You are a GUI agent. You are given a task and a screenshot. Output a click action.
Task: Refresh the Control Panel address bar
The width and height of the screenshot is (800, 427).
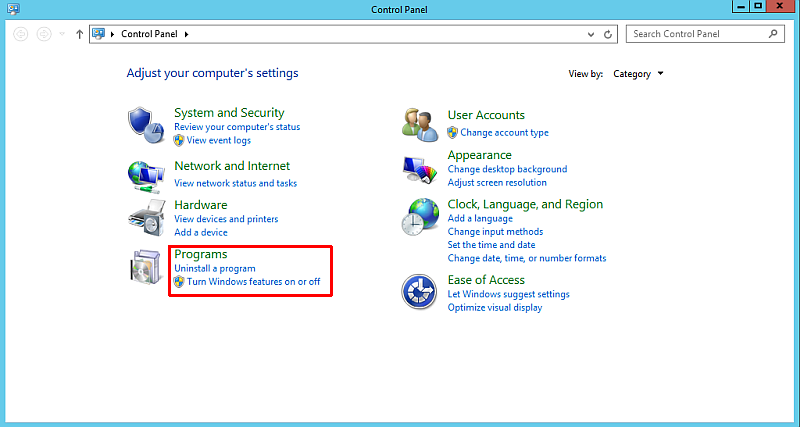[x=608, y=34]
